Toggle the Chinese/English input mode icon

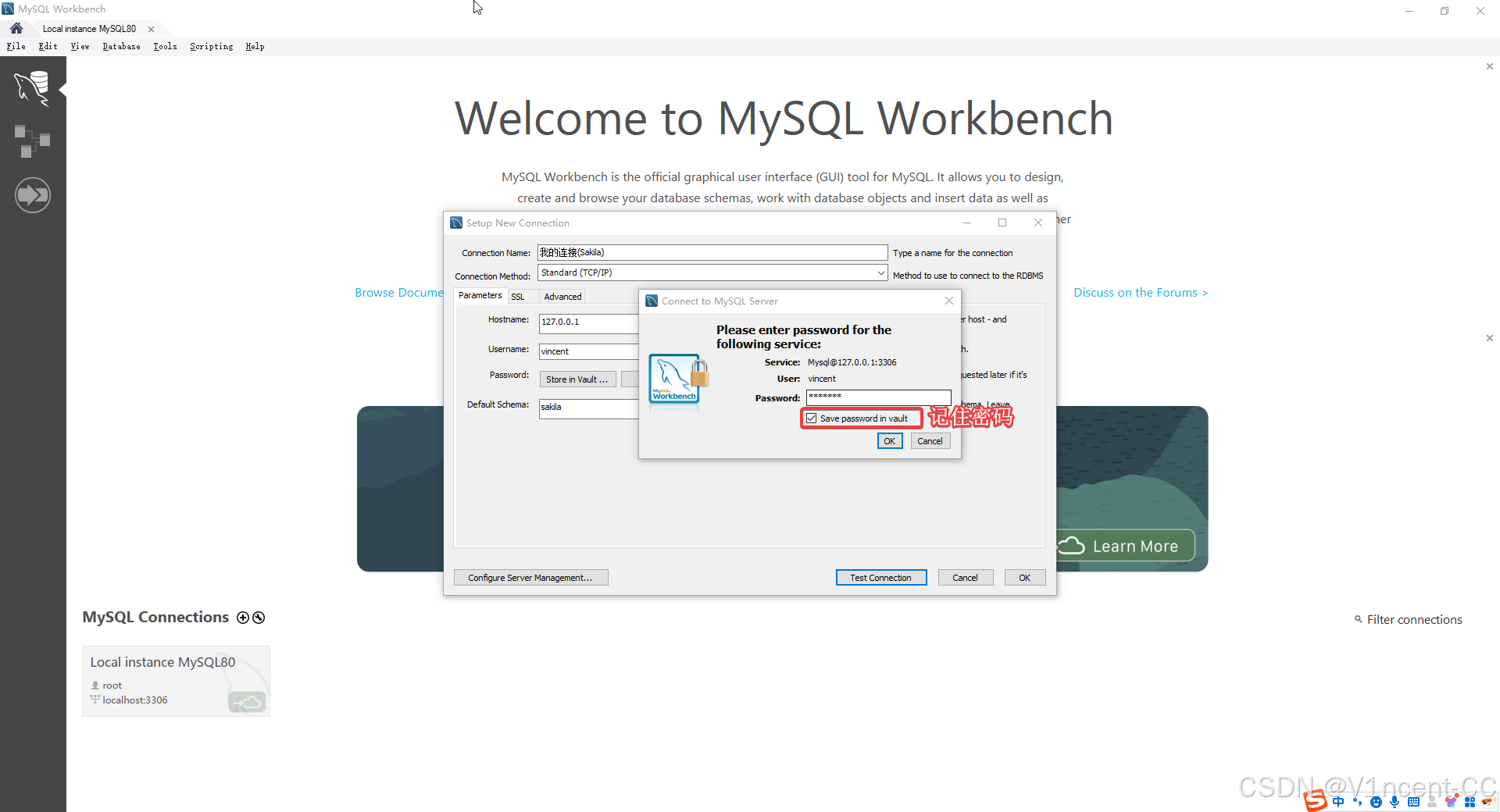click(x=1338, y=802)
